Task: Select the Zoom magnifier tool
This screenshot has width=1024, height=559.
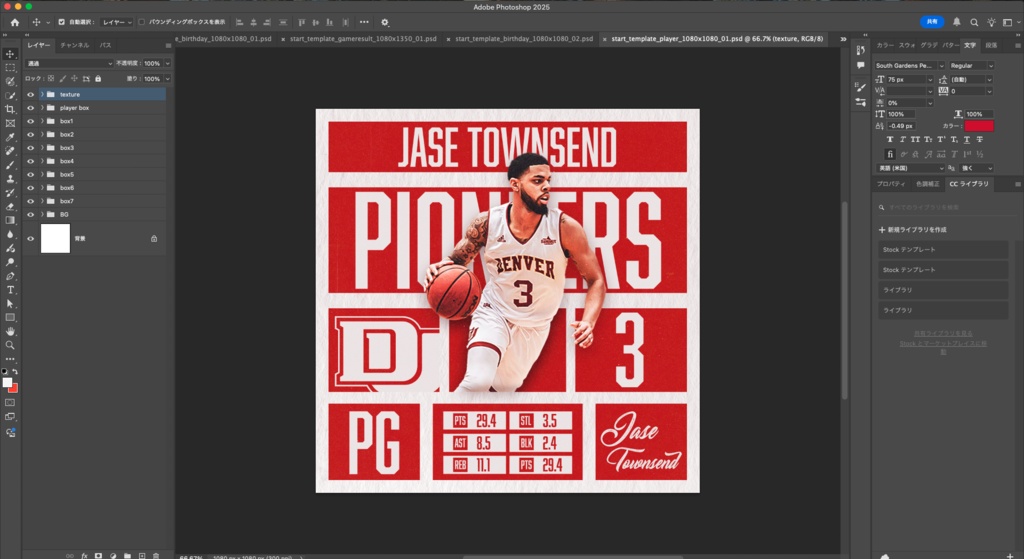Action: (10, 345)
